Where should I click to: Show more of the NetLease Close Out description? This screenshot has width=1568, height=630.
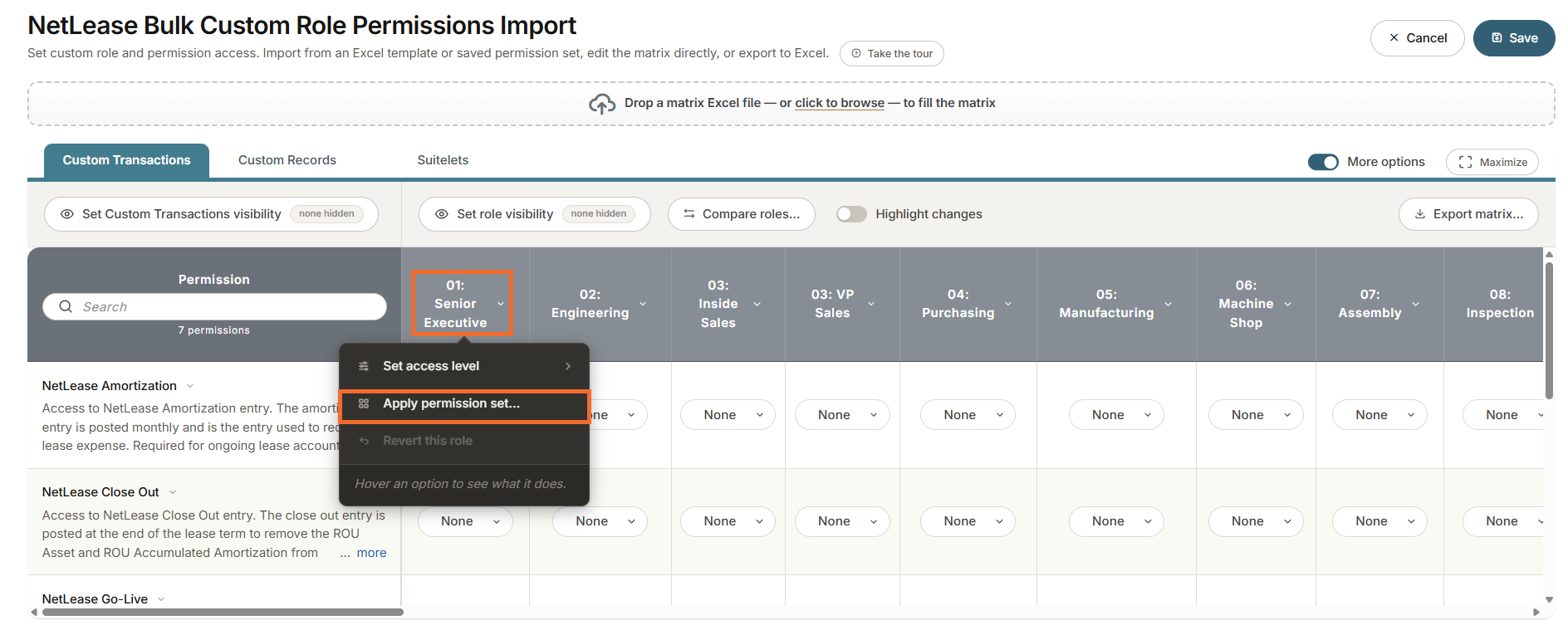pyautogui.click(x=371, y=553)
